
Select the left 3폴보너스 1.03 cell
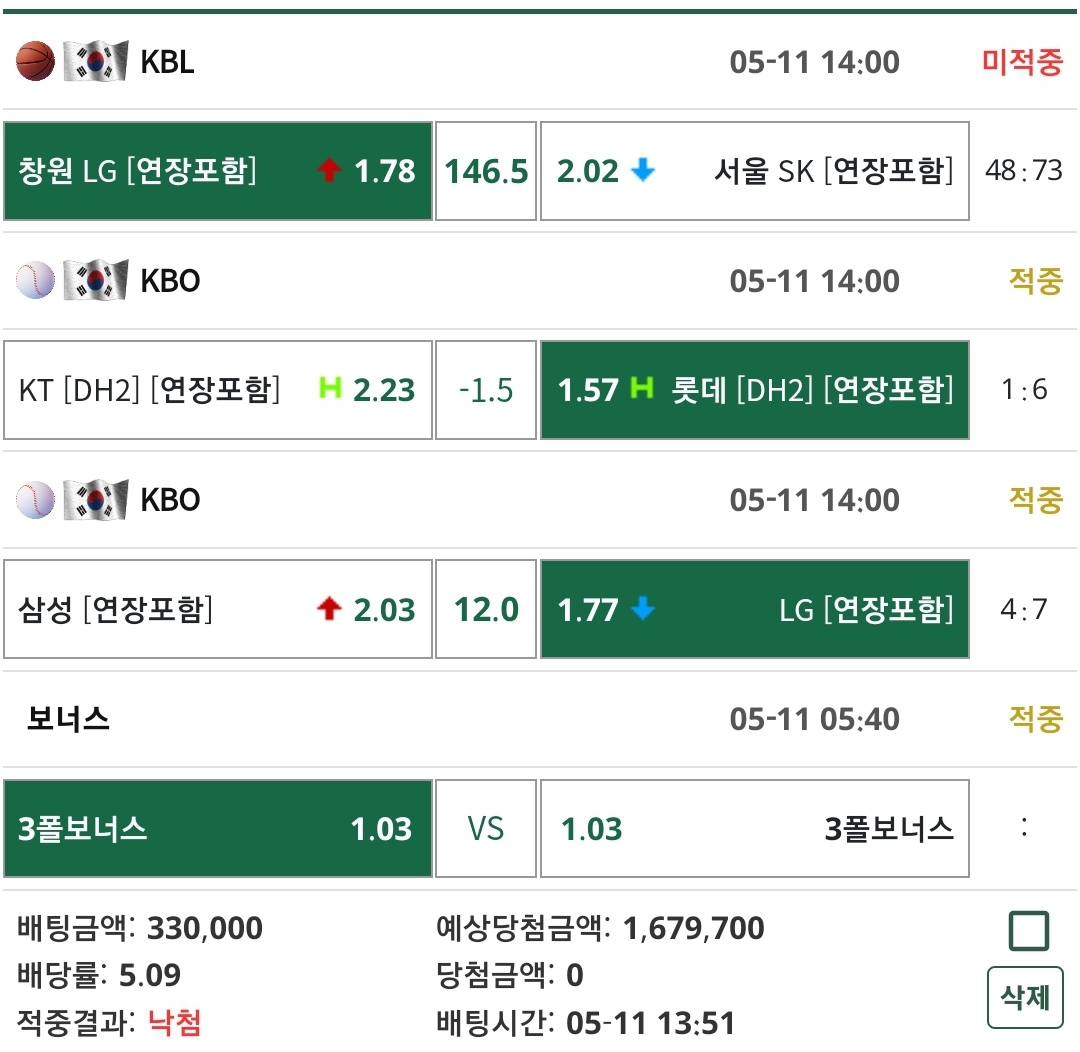point(218,829)
